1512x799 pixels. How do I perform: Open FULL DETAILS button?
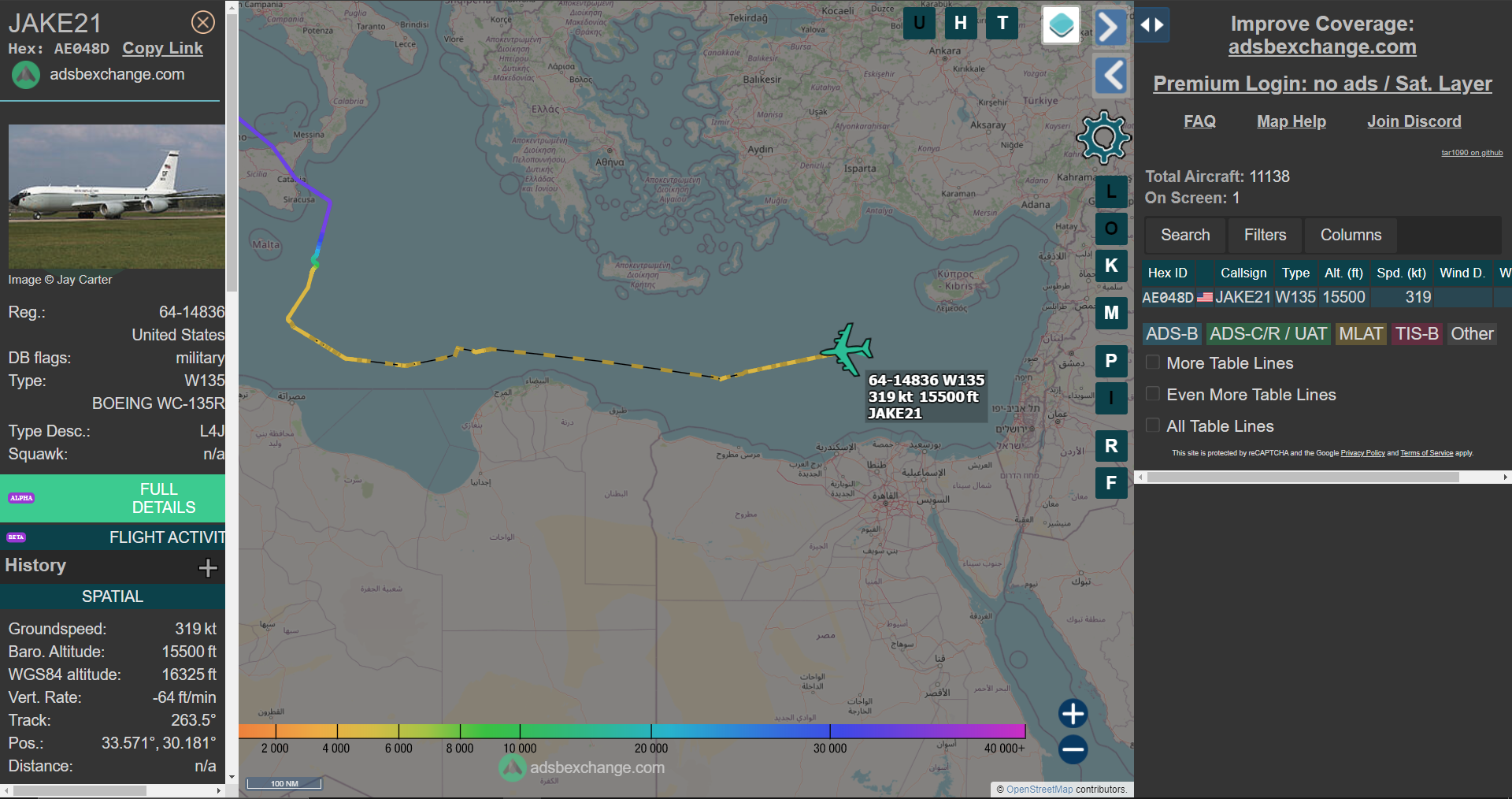(113, 498)
